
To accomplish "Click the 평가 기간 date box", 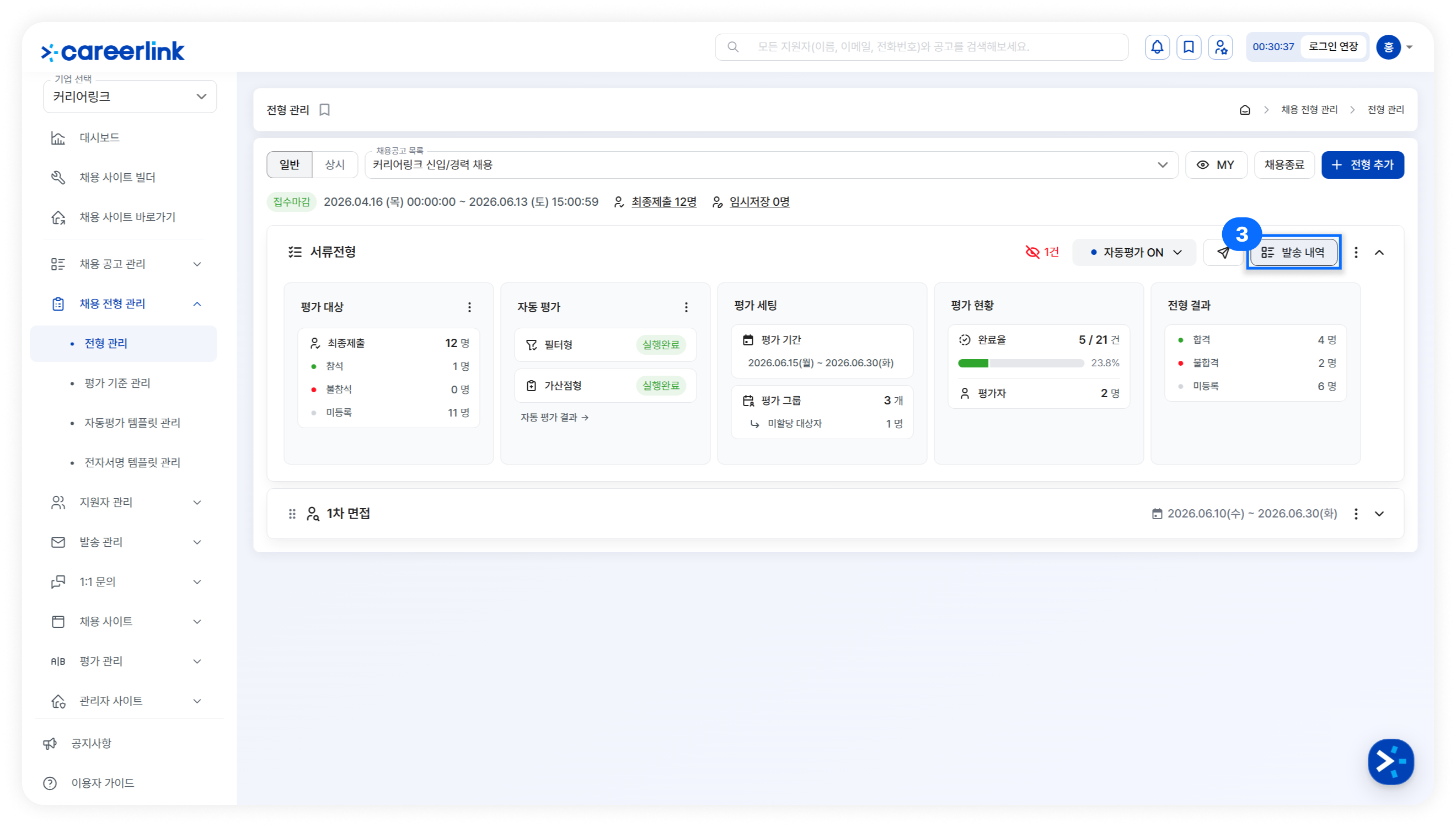I will click(x=822, y=351).
